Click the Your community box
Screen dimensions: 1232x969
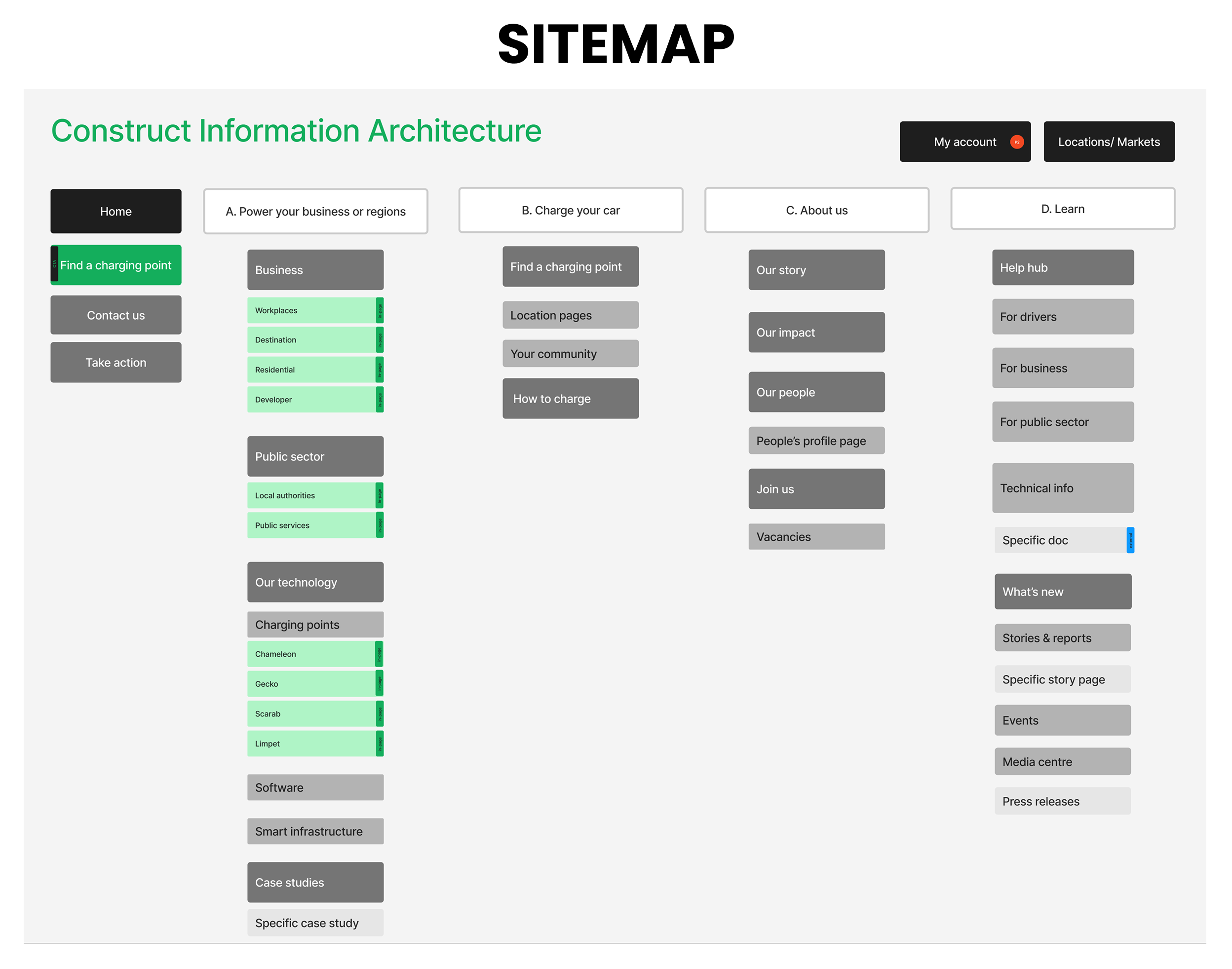570,353
